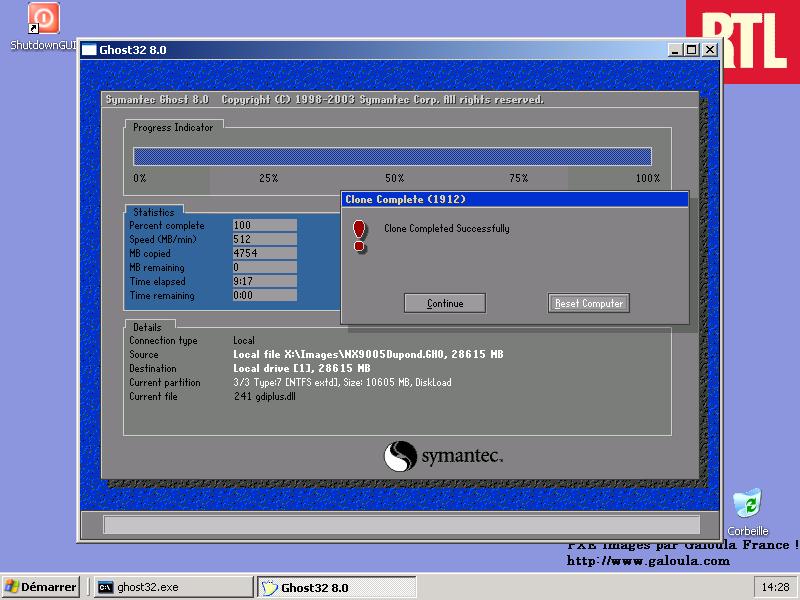
Task: Click the Ghost32 8.0 taskbar button
Action: coord(337,587)
